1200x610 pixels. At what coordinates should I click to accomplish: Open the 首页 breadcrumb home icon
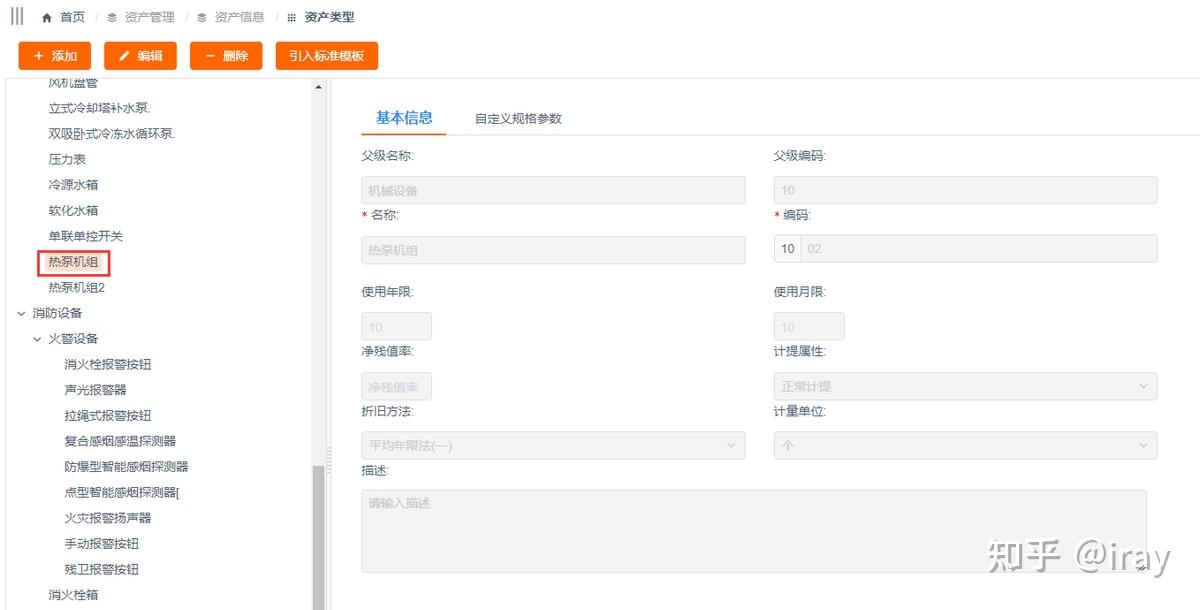pos(47,18)
